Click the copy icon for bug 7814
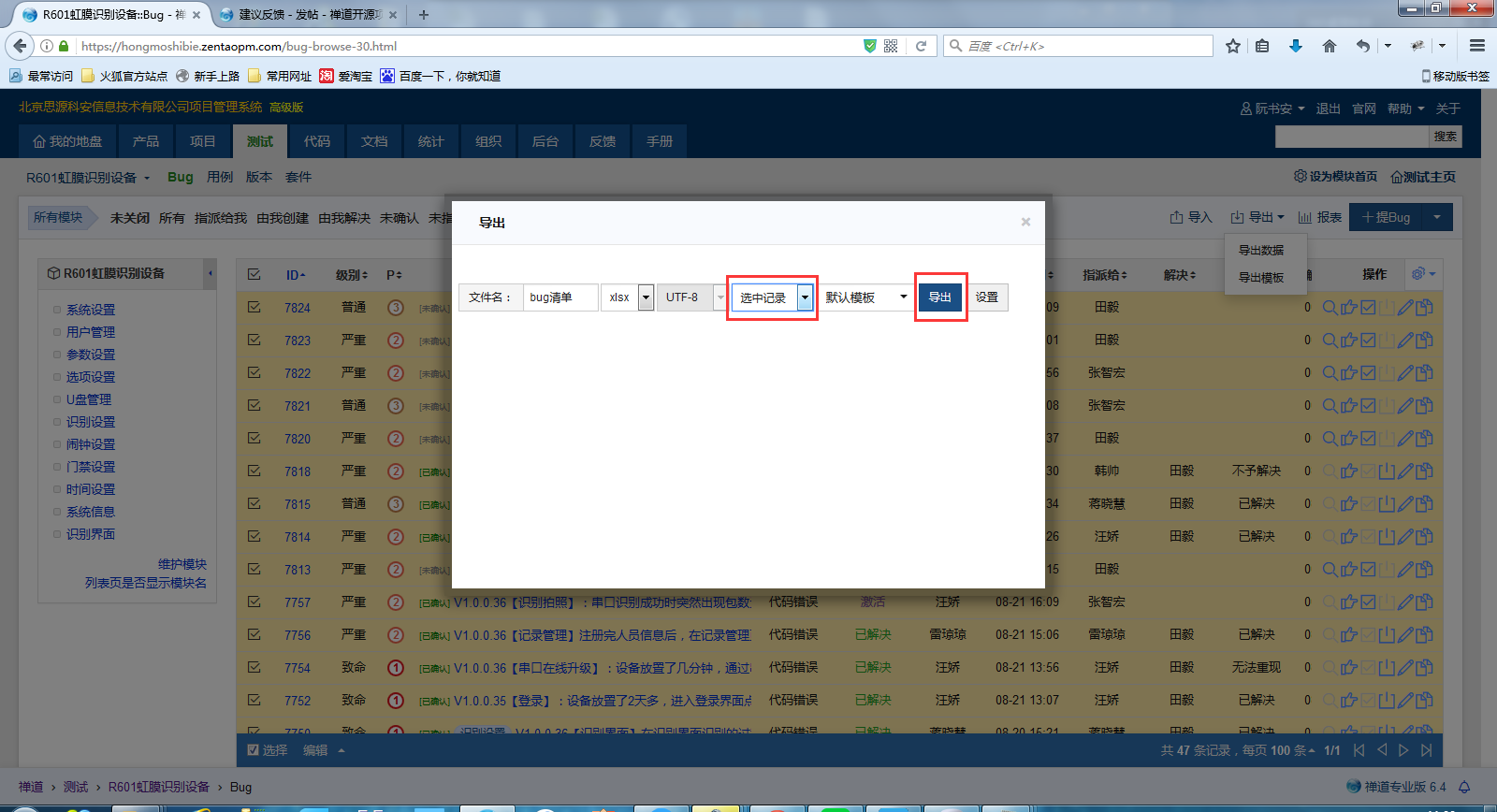Viewport: 1497px width, 812px height. pos(1424,536)
